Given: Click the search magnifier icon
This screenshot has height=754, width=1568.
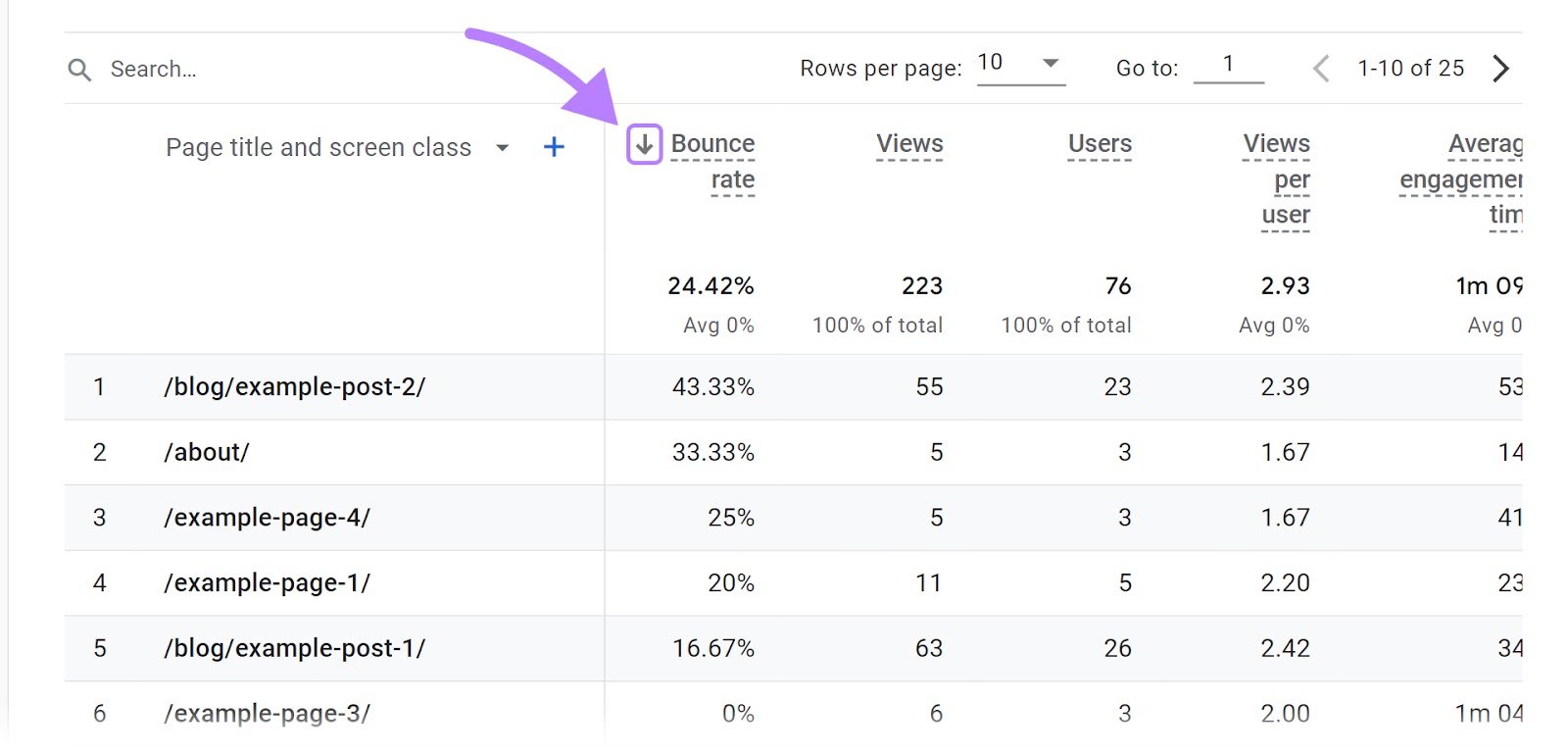Looking at the screenshot, I should tap(80, 69).
